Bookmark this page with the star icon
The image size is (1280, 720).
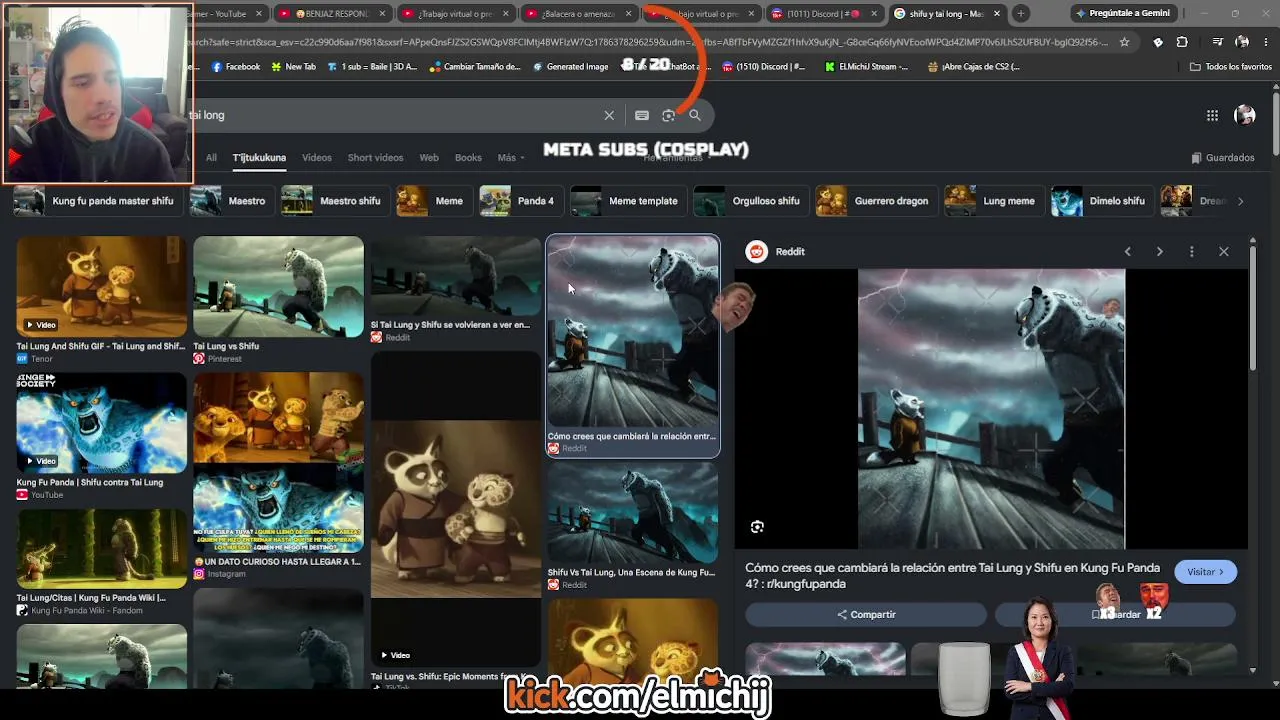point(1124,42)
